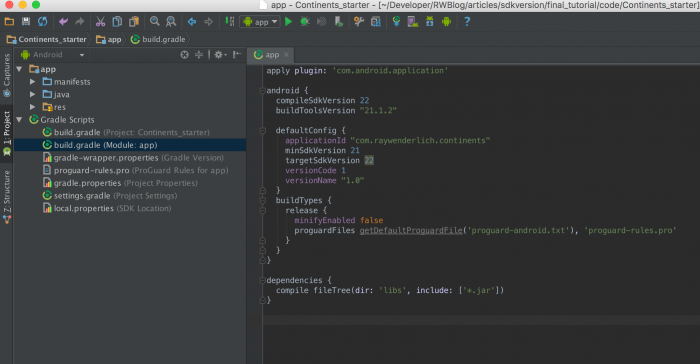The width and height of the screenshot is (700, 364).
Task: Click the Redo arrow icon
Action: click(x=79, y=21)
